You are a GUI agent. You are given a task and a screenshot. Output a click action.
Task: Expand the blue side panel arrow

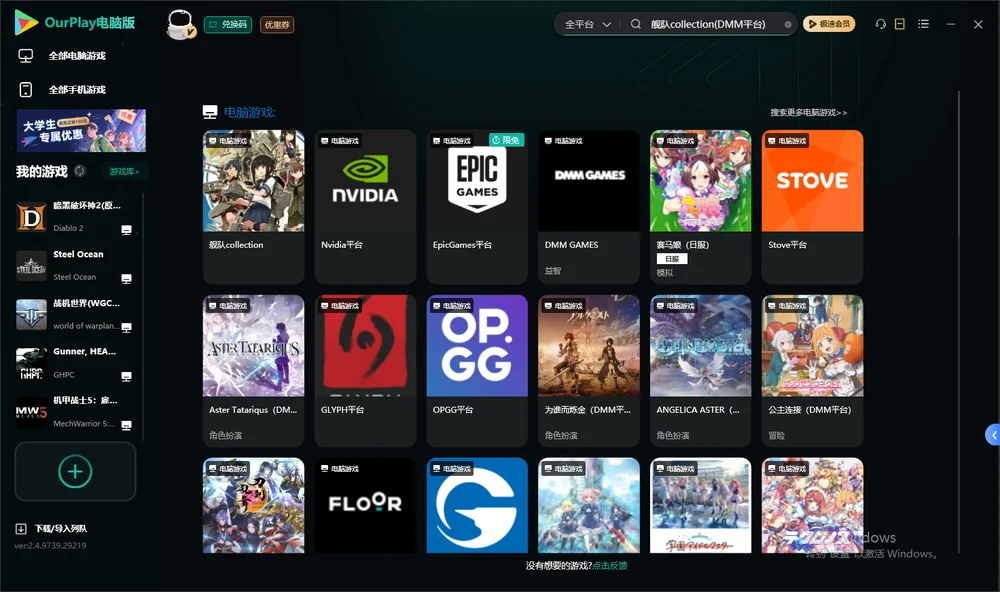992,434
